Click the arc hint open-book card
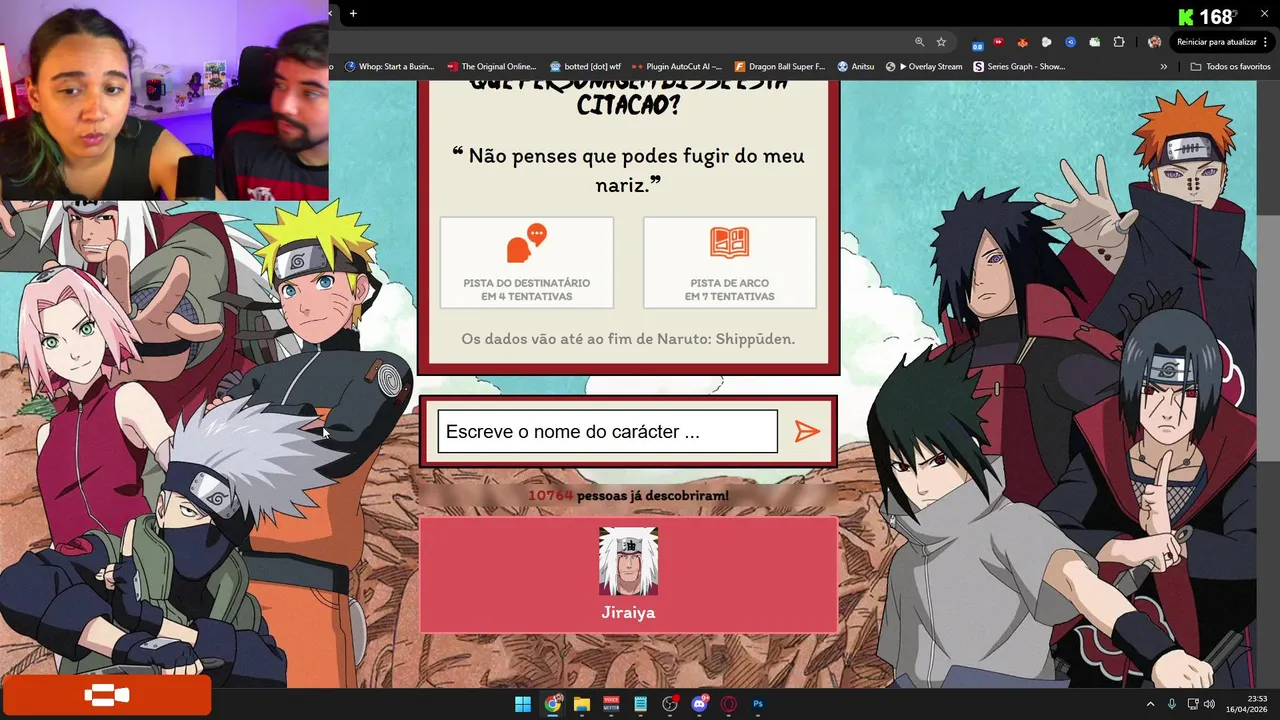This screenshot has width=1280, height=720. click(x=730, y=263)
